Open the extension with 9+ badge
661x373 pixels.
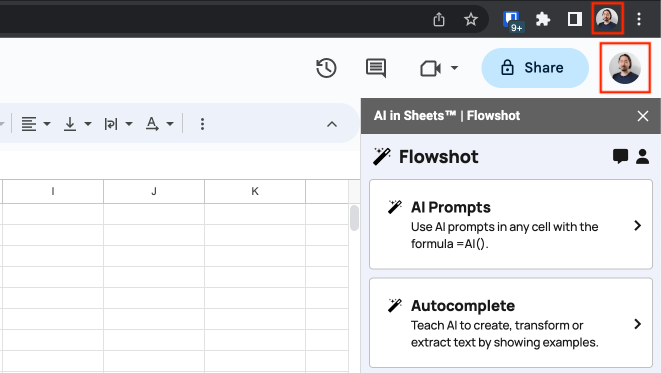coord(513,20)
